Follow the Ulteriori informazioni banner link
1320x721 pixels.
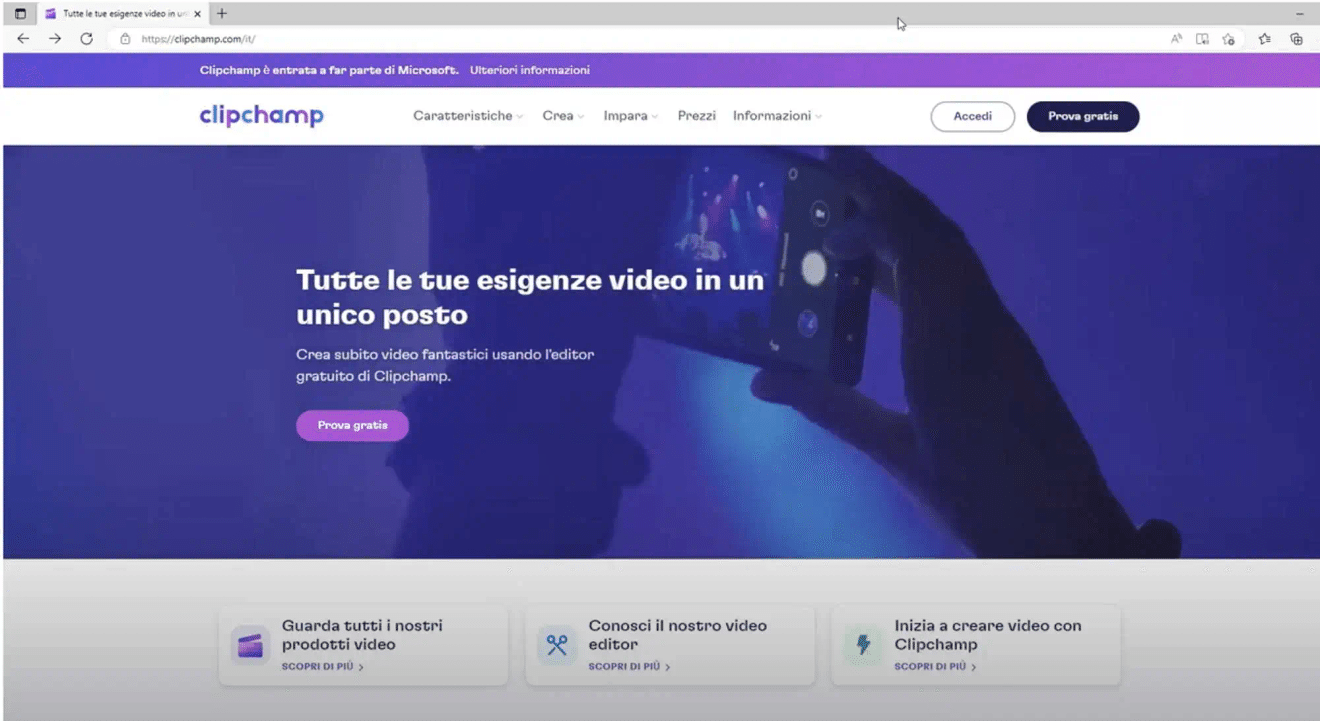click(x=530, y=70)
